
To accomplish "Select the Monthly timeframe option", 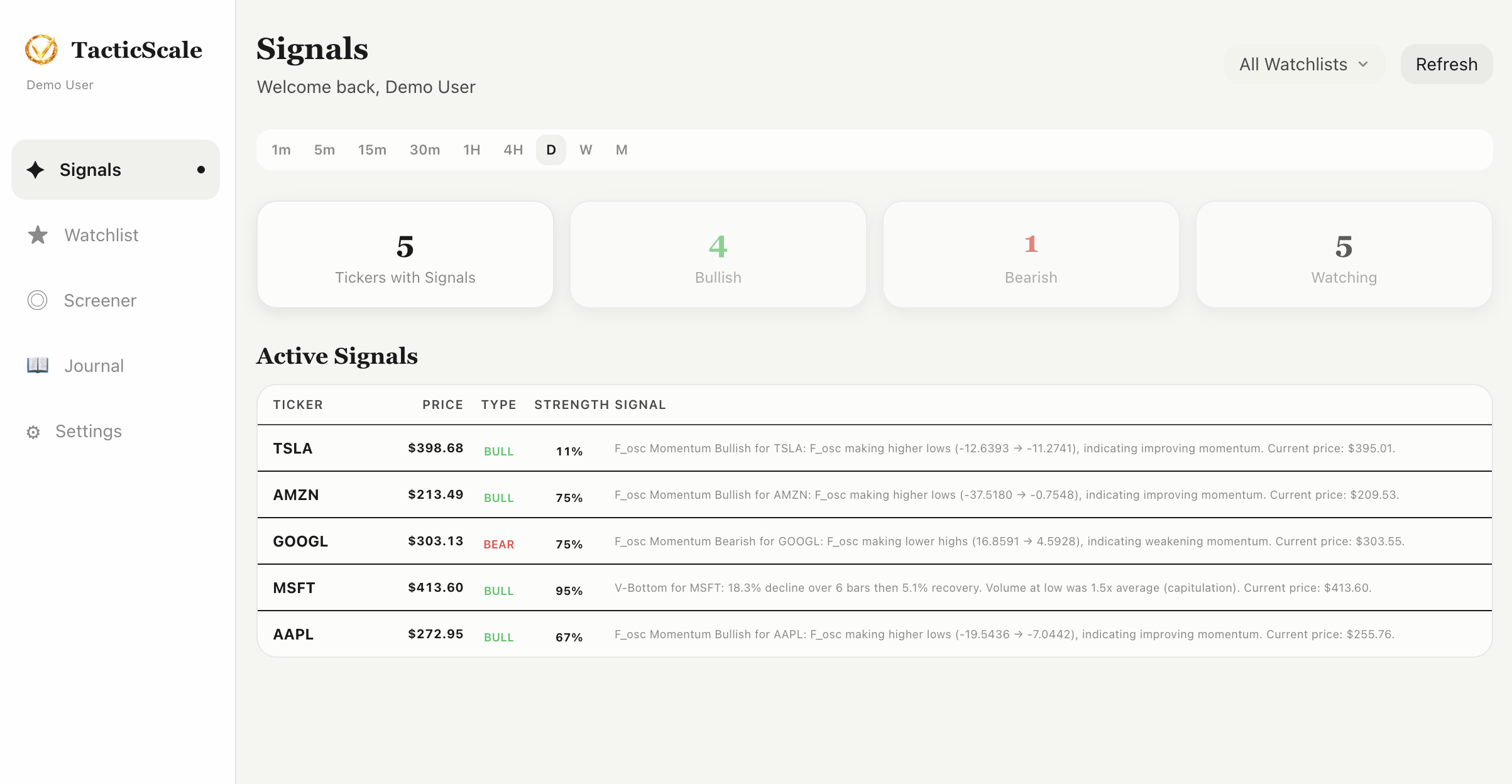I will click(622, 150).
